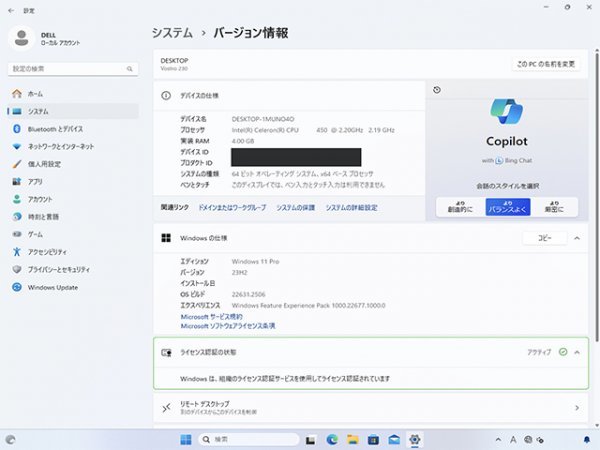Click the taskbar 検索 search box
The image size is (600, 450).
pos(249,439)
